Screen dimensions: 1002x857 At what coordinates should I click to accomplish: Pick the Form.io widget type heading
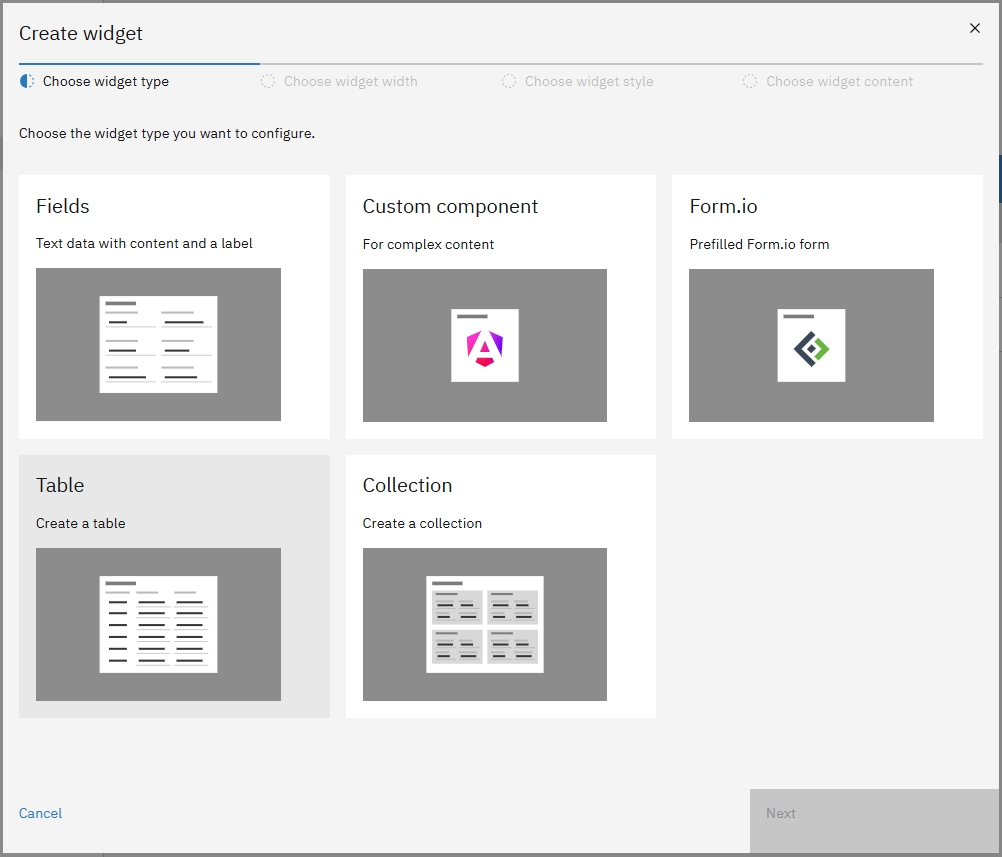723,207
